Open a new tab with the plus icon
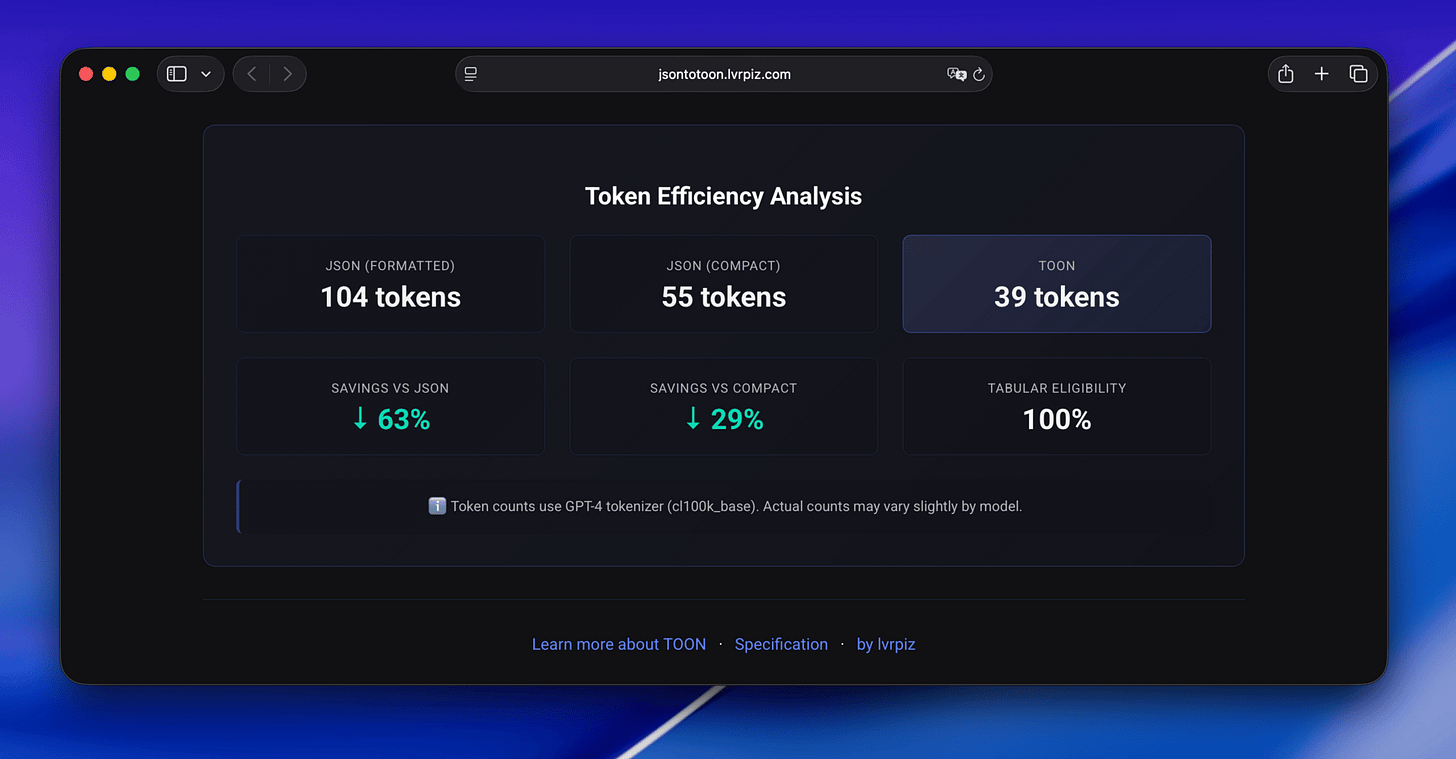The height and width of the screenshot is (759, 1456). tap(1322, 74)
